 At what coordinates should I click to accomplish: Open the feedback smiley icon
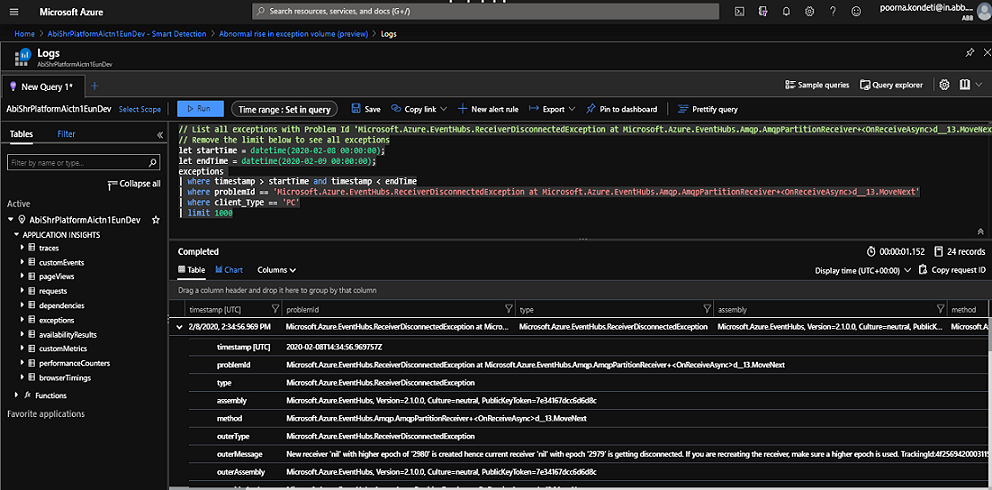(x=856, y=11)
